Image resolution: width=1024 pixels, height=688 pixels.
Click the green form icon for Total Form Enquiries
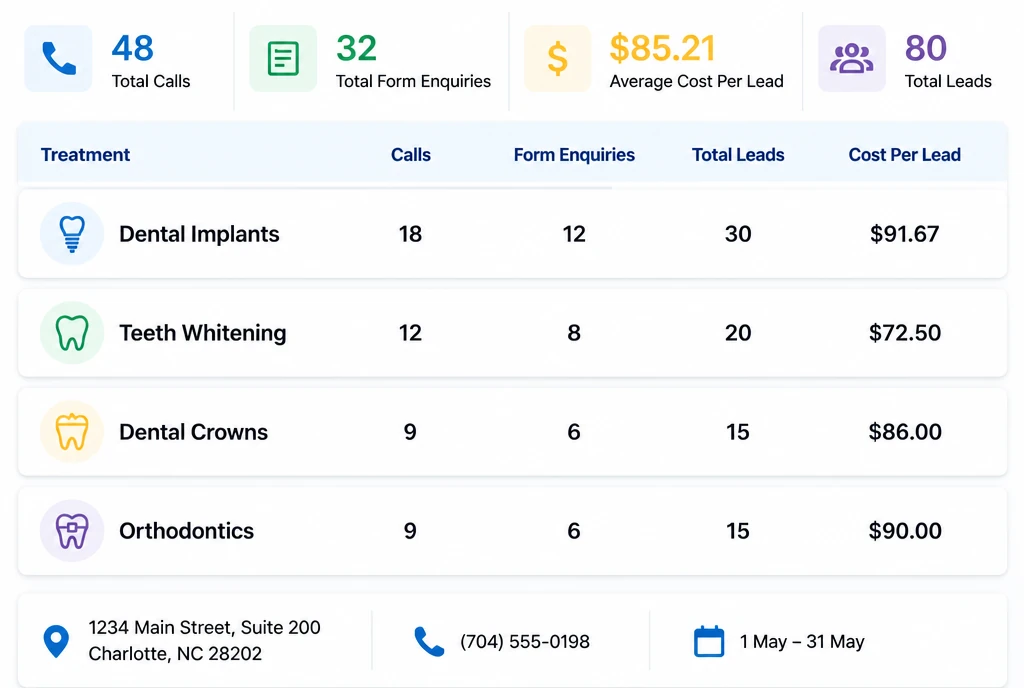pos(283,59)
